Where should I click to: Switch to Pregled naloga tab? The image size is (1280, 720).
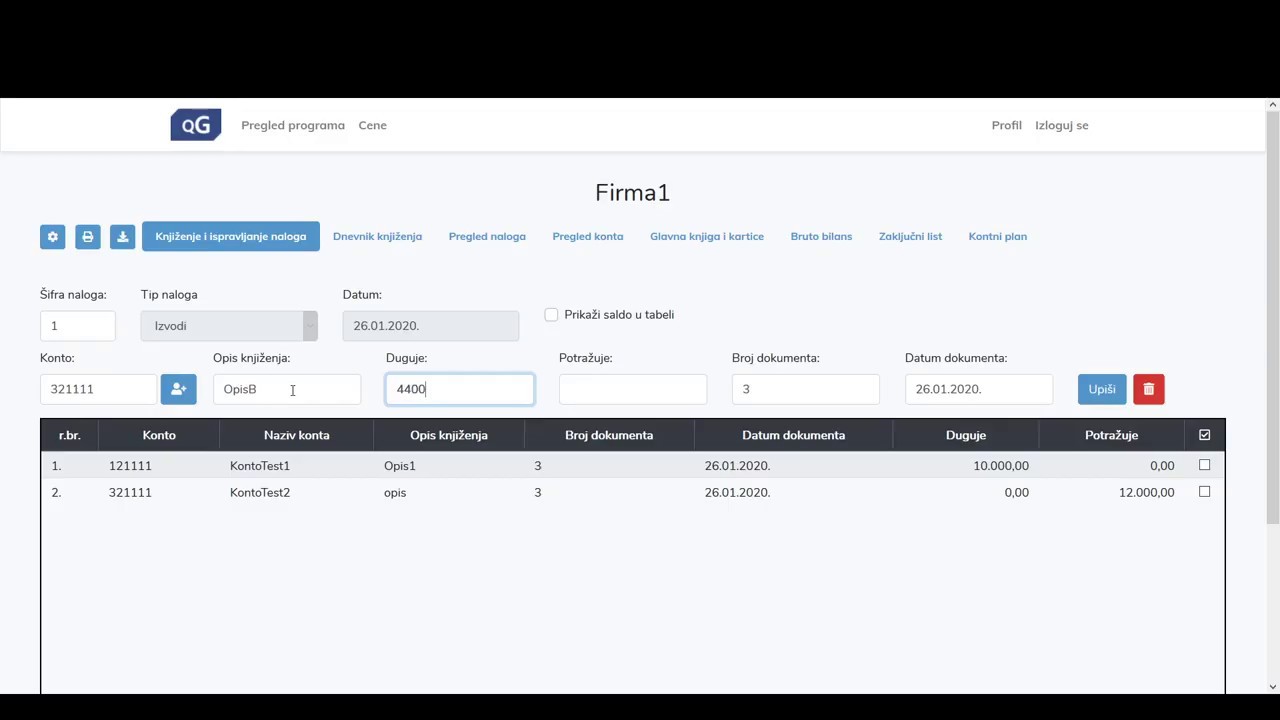[x=487, y=237]
